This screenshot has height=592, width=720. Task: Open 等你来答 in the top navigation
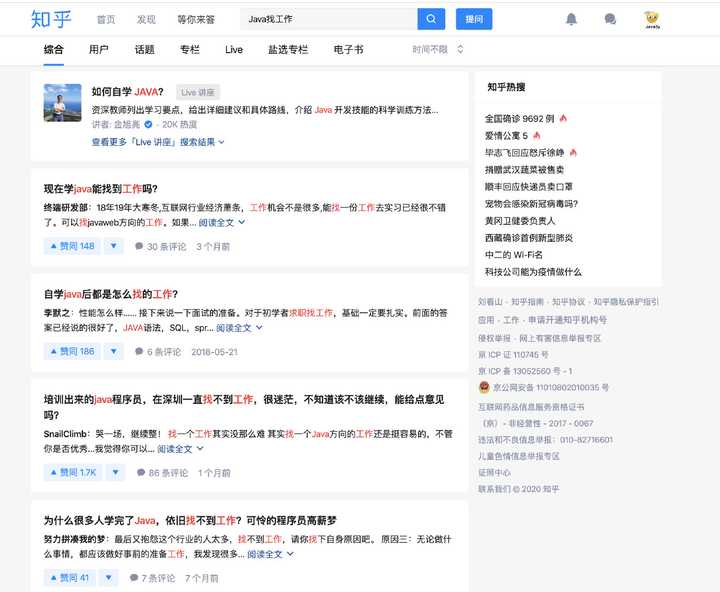tap(196, 19)
